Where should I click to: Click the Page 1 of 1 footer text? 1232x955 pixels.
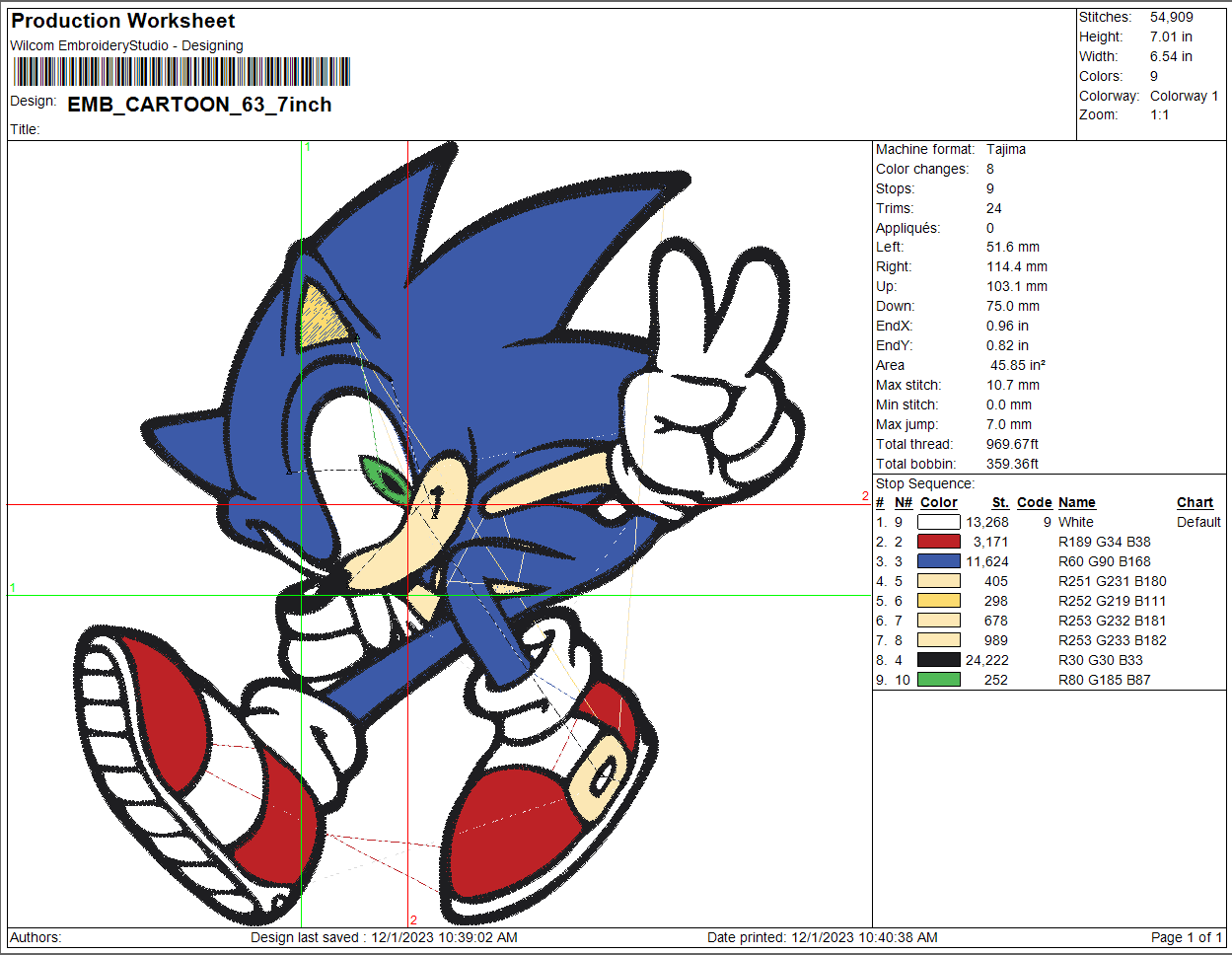tap(1187, 937)
